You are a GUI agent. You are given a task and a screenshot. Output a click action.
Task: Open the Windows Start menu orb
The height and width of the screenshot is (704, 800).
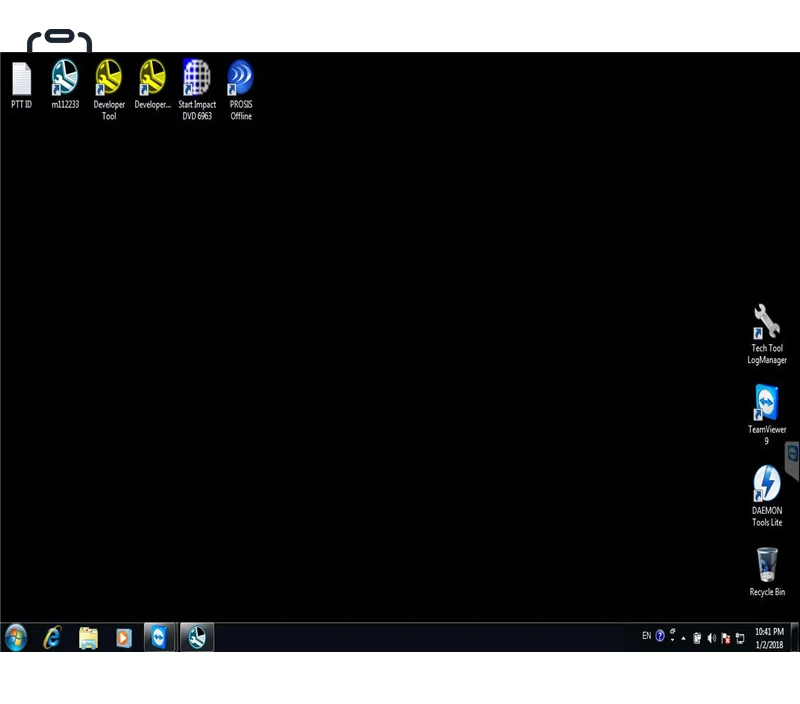16,637
